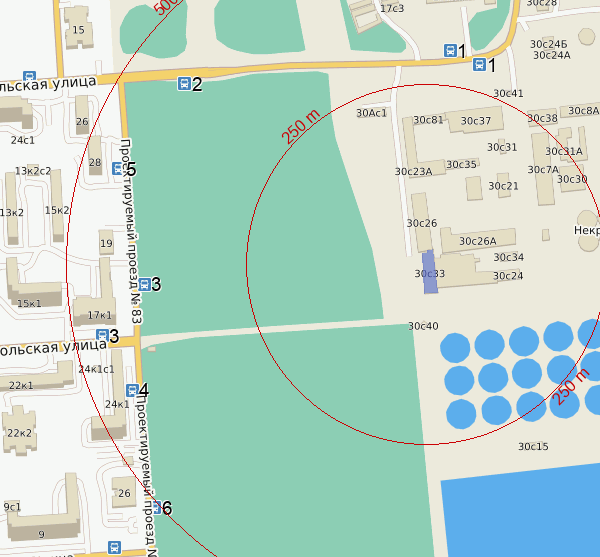This screenshot has height=557, width=600.
Task: Click bus stop 1 closest to 30с41
Action: pos(479,65)
